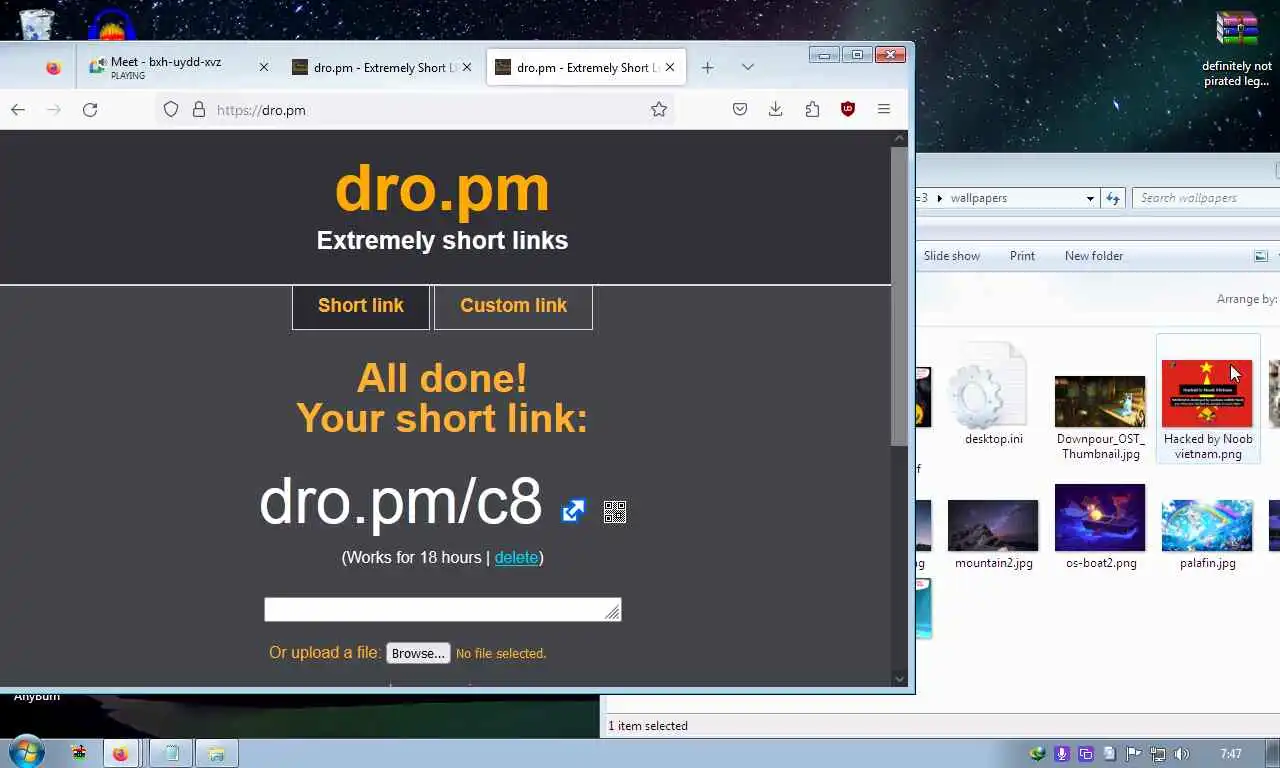Bookmark this page with the star
The width and height of the screenshot is (1280, 768).
(658, 110)
